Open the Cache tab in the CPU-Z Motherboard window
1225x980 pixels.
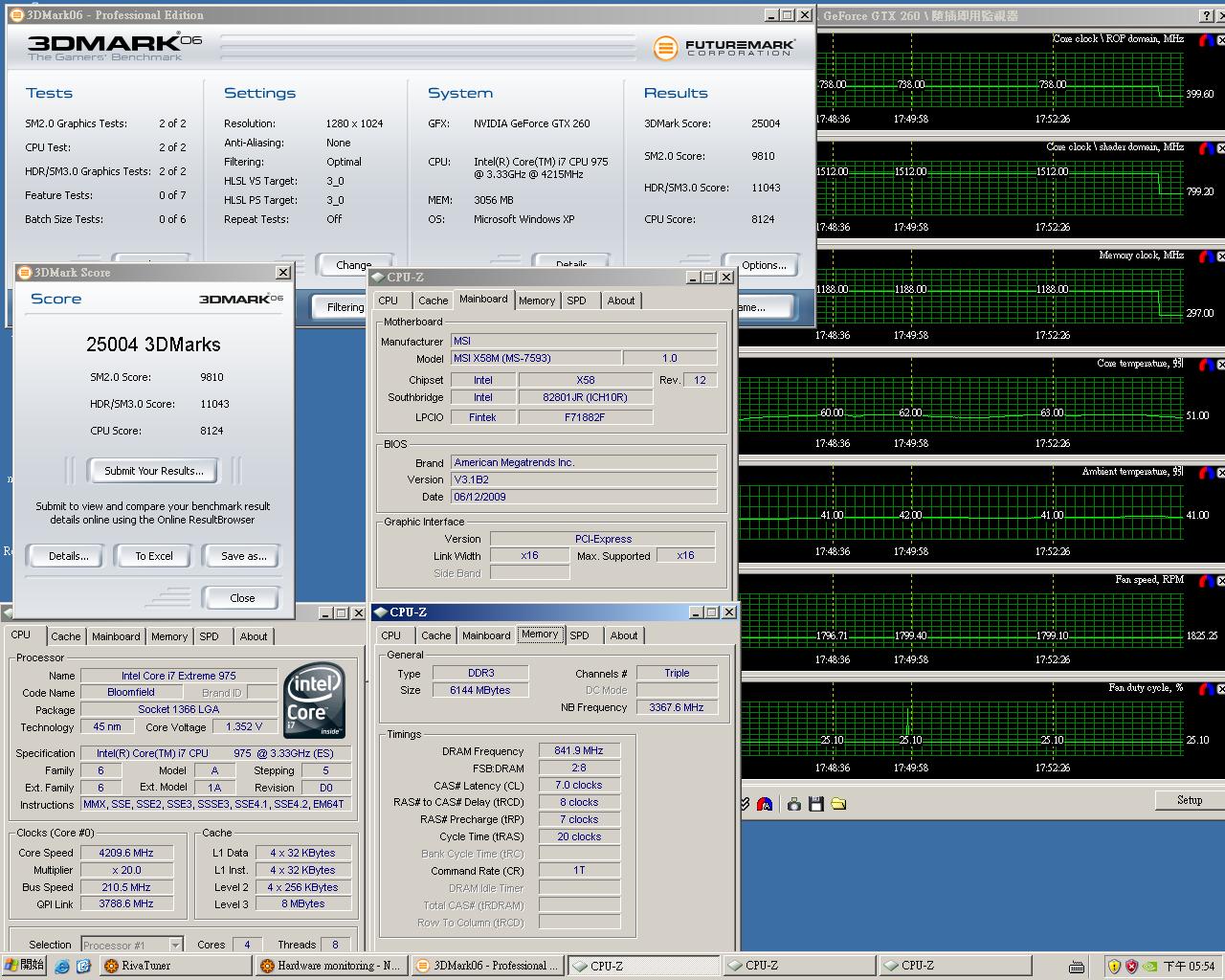pos(434,301)
